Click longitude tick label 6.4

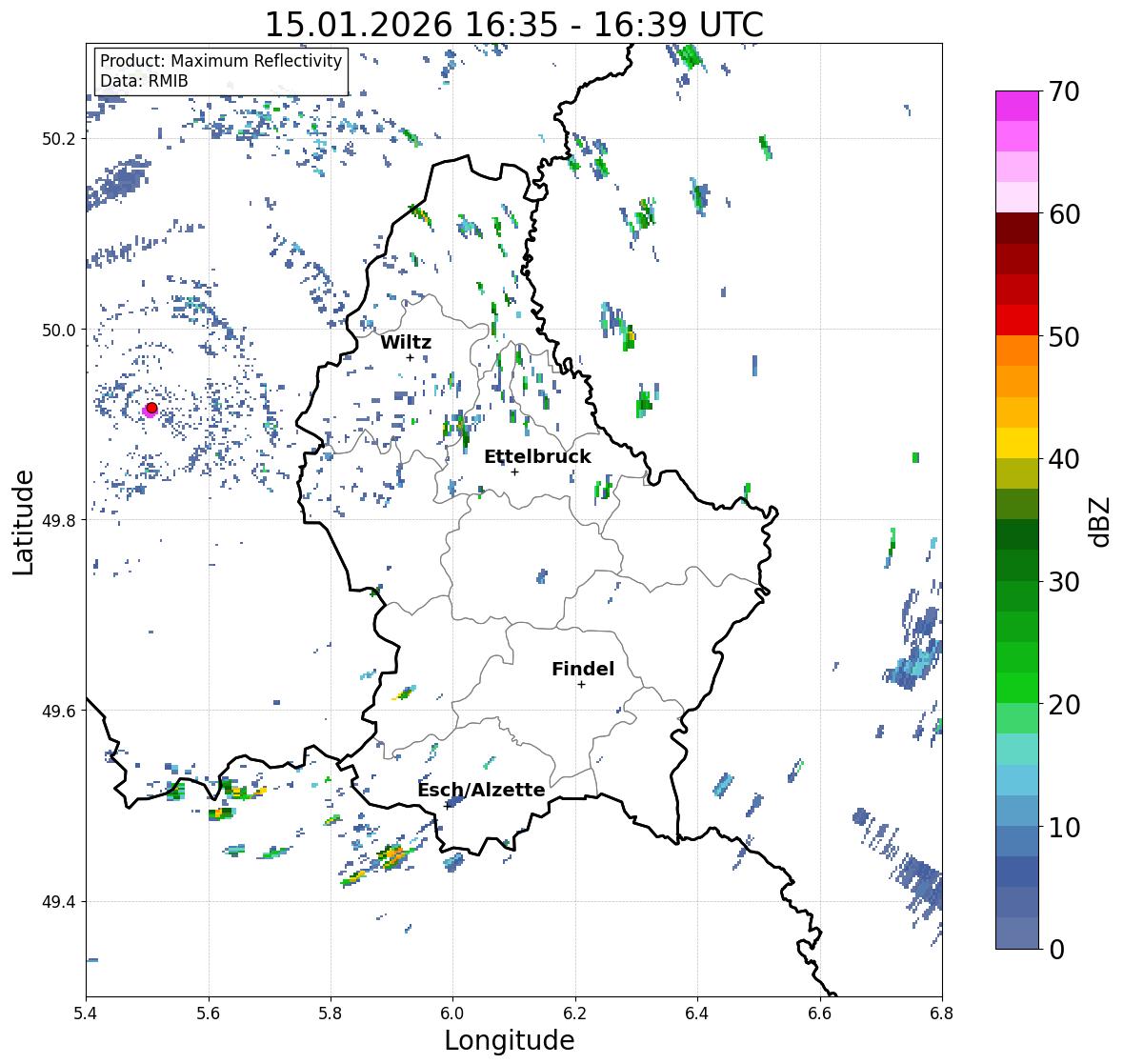[x=697, y=1014]
